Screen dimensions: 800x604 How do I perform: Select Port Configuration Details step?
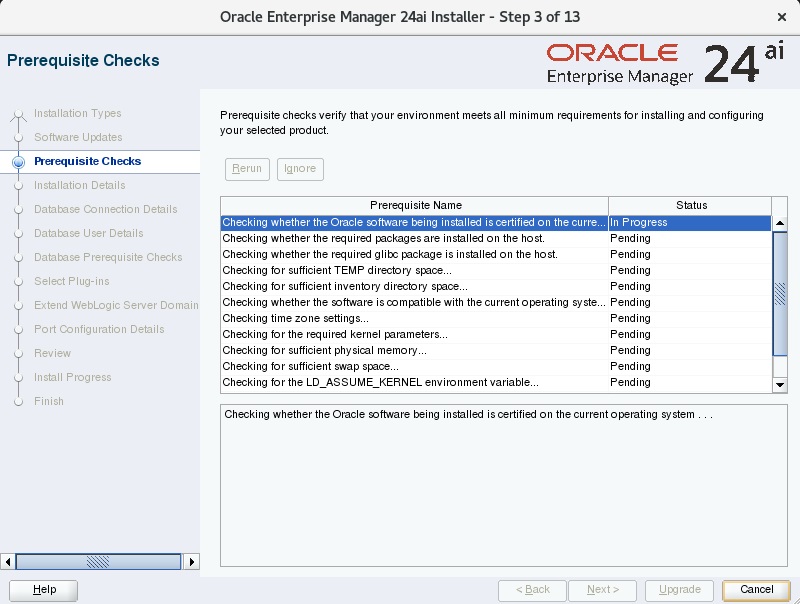[x=99, y=329]
